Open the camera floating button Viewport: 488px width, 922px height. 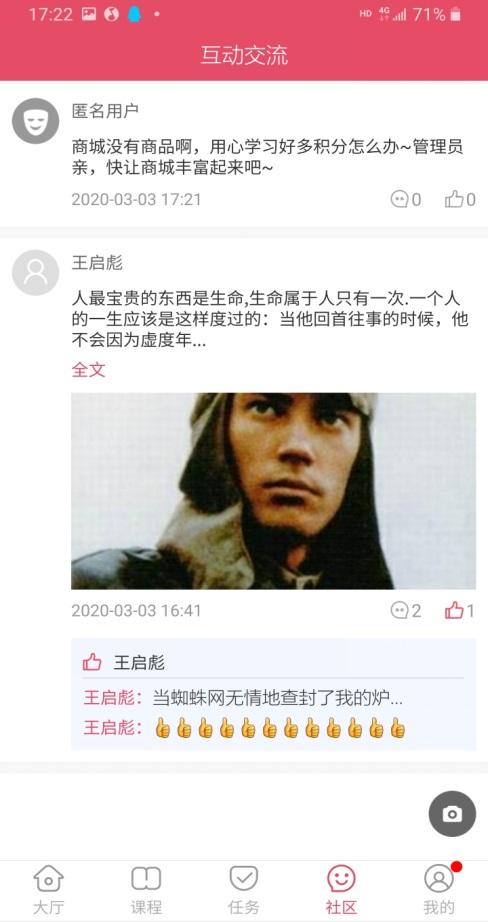coord(452,814)
